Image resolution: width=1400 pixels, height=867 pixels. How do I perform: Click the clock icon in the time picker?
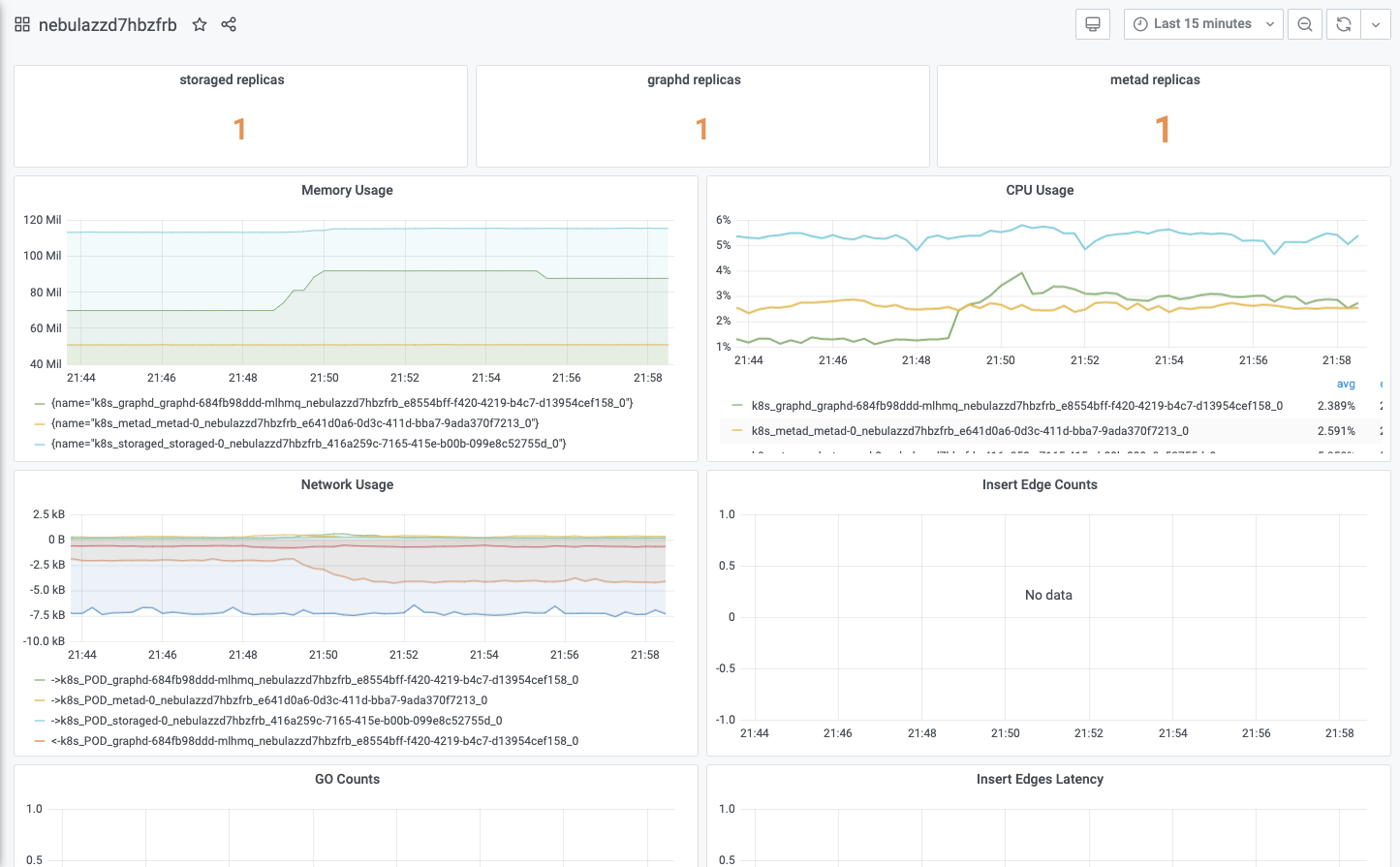pos(1140,24)
